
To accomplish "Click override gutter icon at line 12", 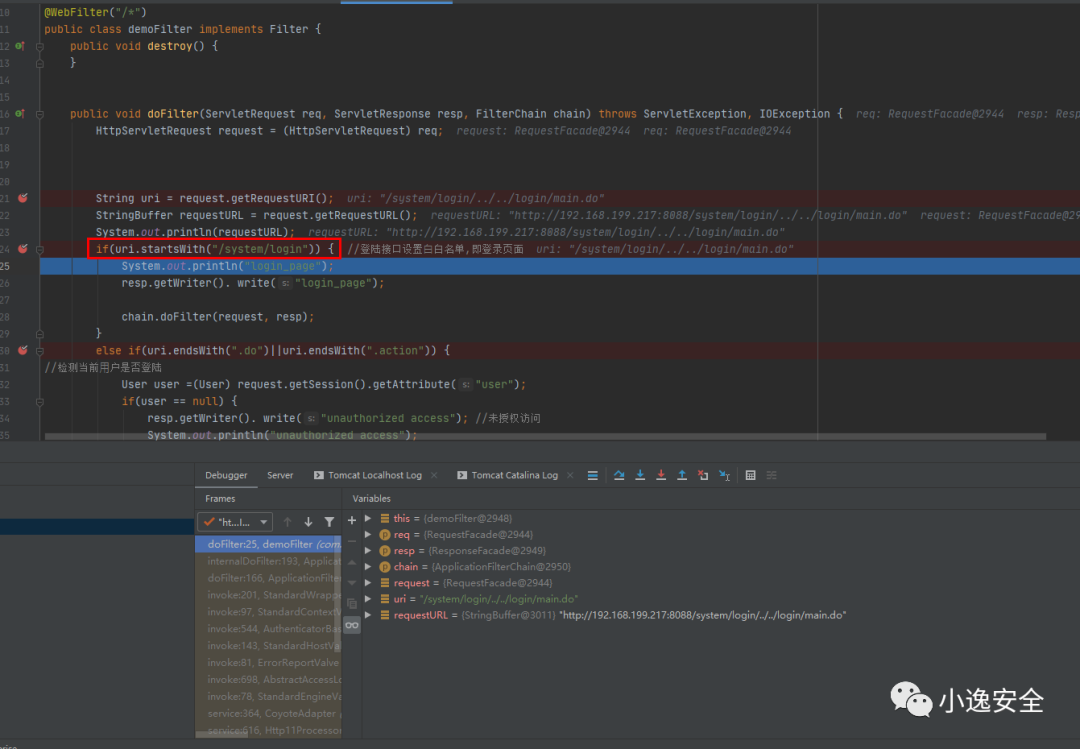I will point(20,46).
